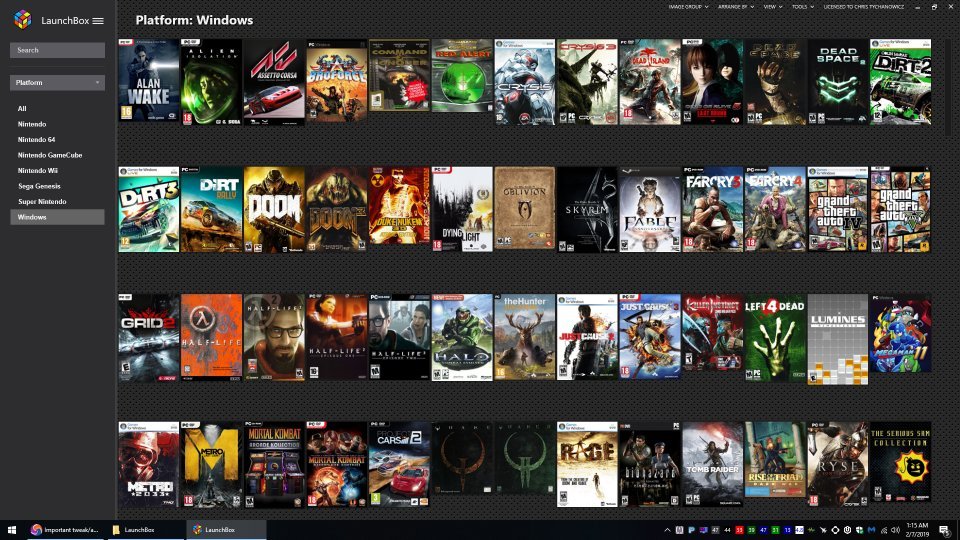Image resolution: width=960 pixels, height=540 pixels.
Task: Select the Lumines game cover
Action: point(838,339)
